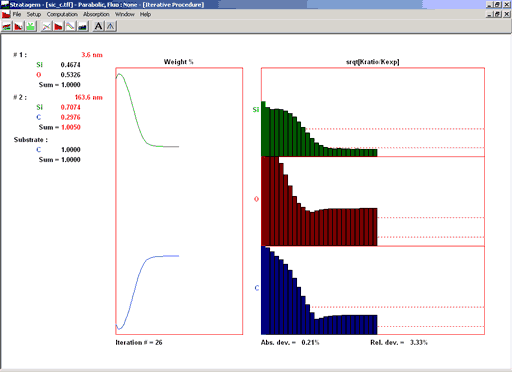Open the Help menu

(145, 14)
